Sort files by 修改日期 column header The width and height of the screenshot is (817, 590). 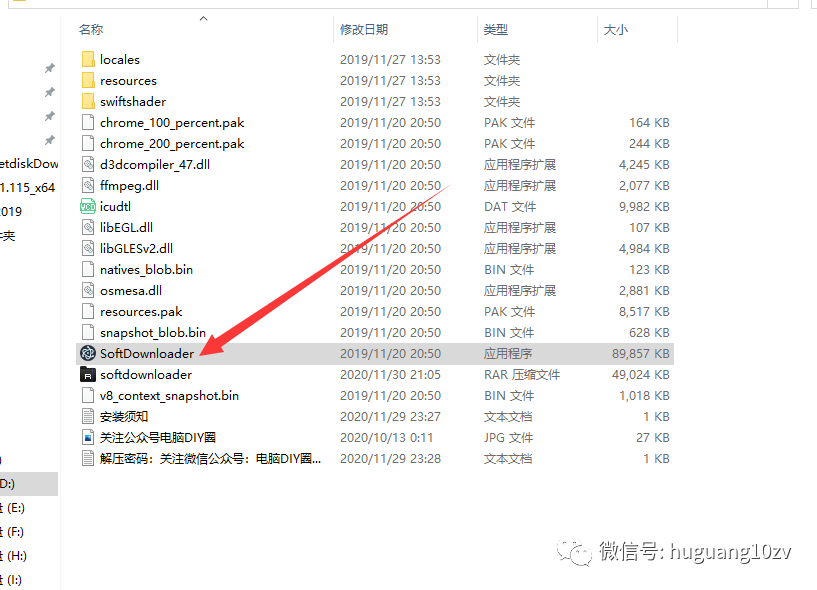click(x=364, y=30)
